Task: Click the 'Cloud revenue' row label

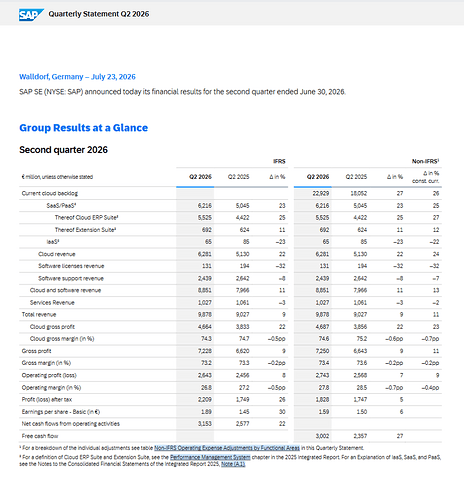Action: (x=57, y=254)
